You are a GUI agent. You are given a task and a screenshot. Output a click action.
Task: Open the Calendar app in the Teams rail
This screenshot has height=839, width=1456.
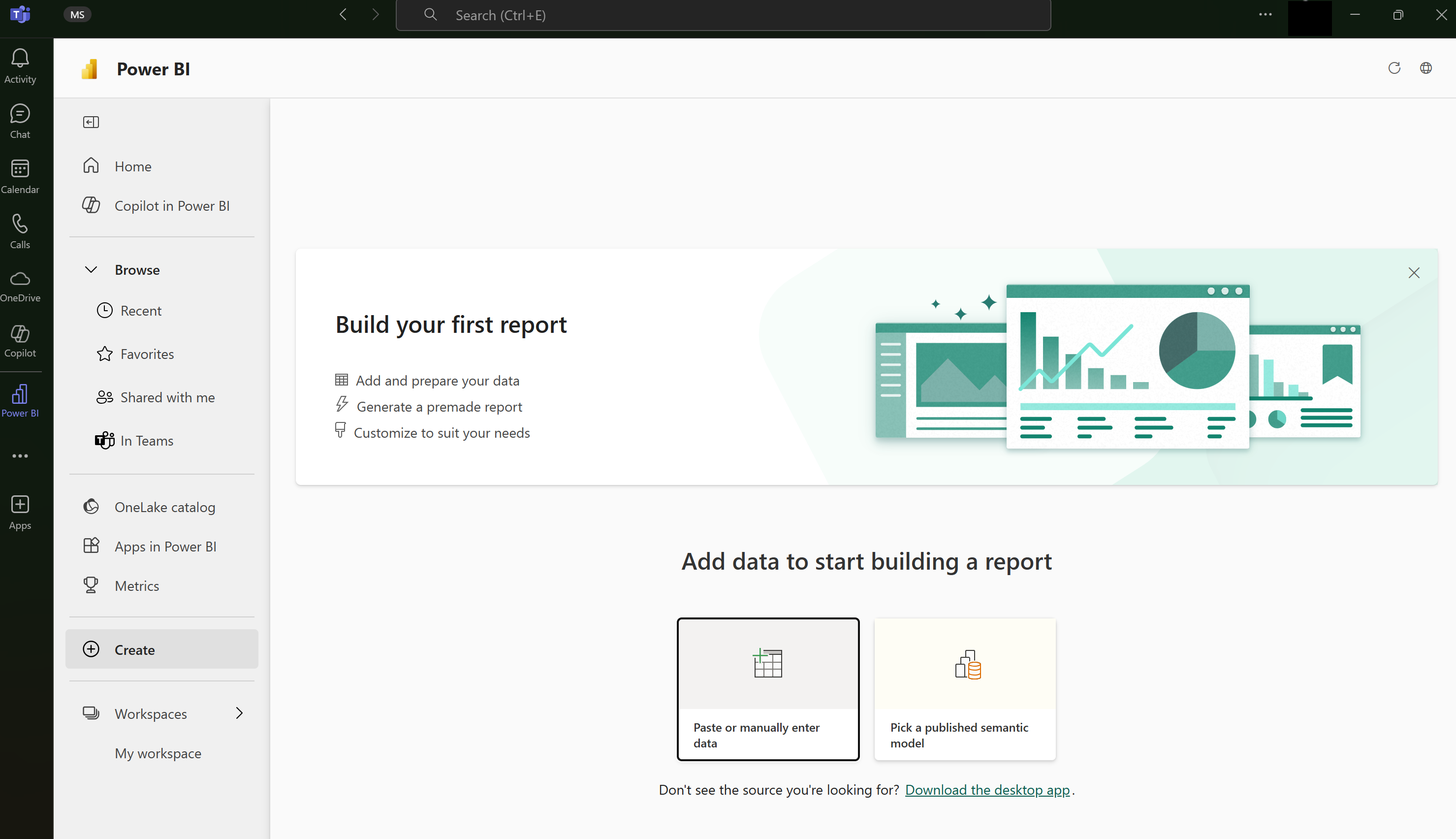pos(20,177)
